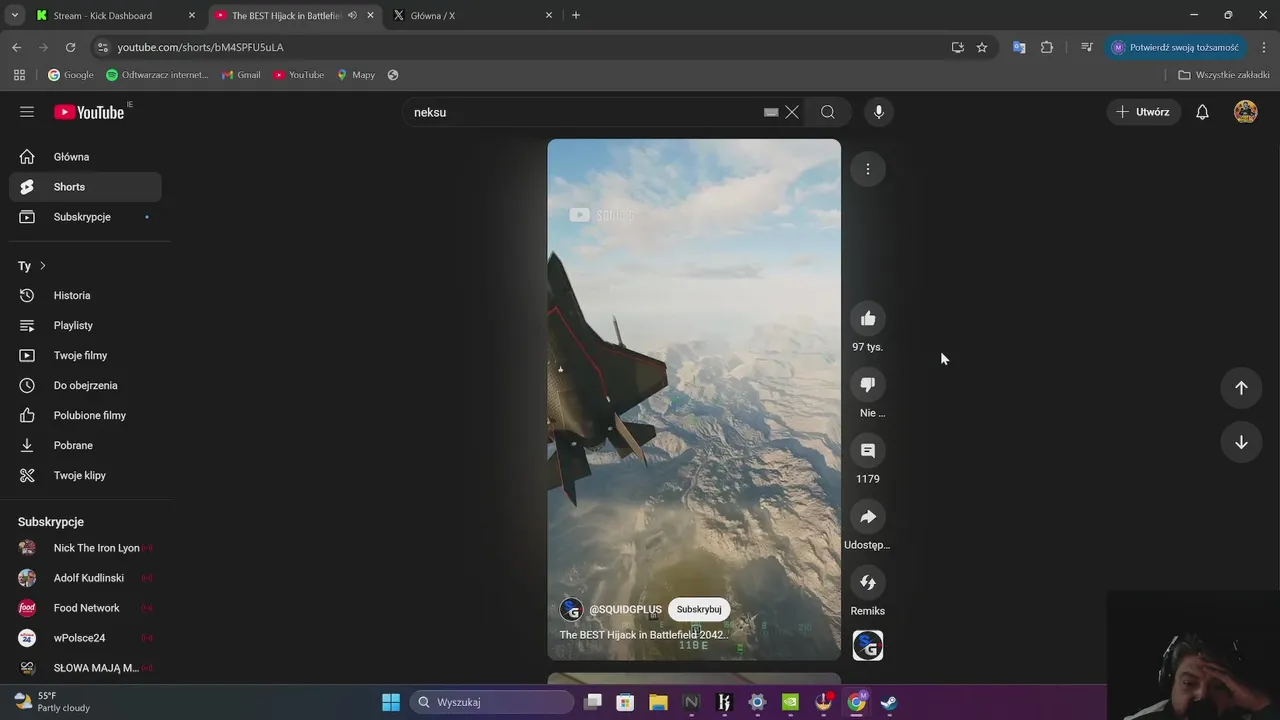
Task: Open the apps grid in bookmarks bar
Action: (x=19, y=75)
